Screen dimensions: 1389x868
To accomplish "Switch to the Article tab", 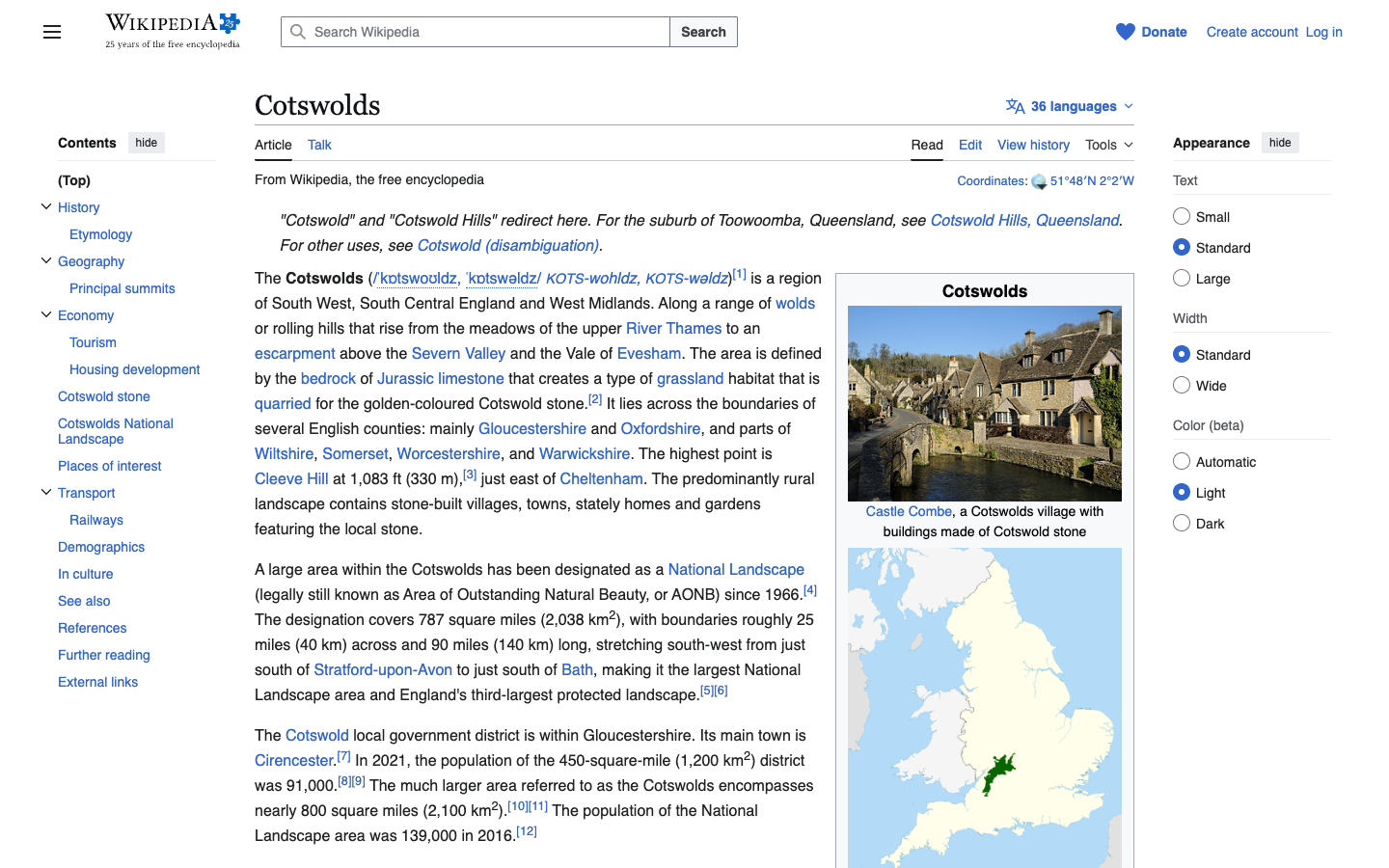I will [273, 145].
